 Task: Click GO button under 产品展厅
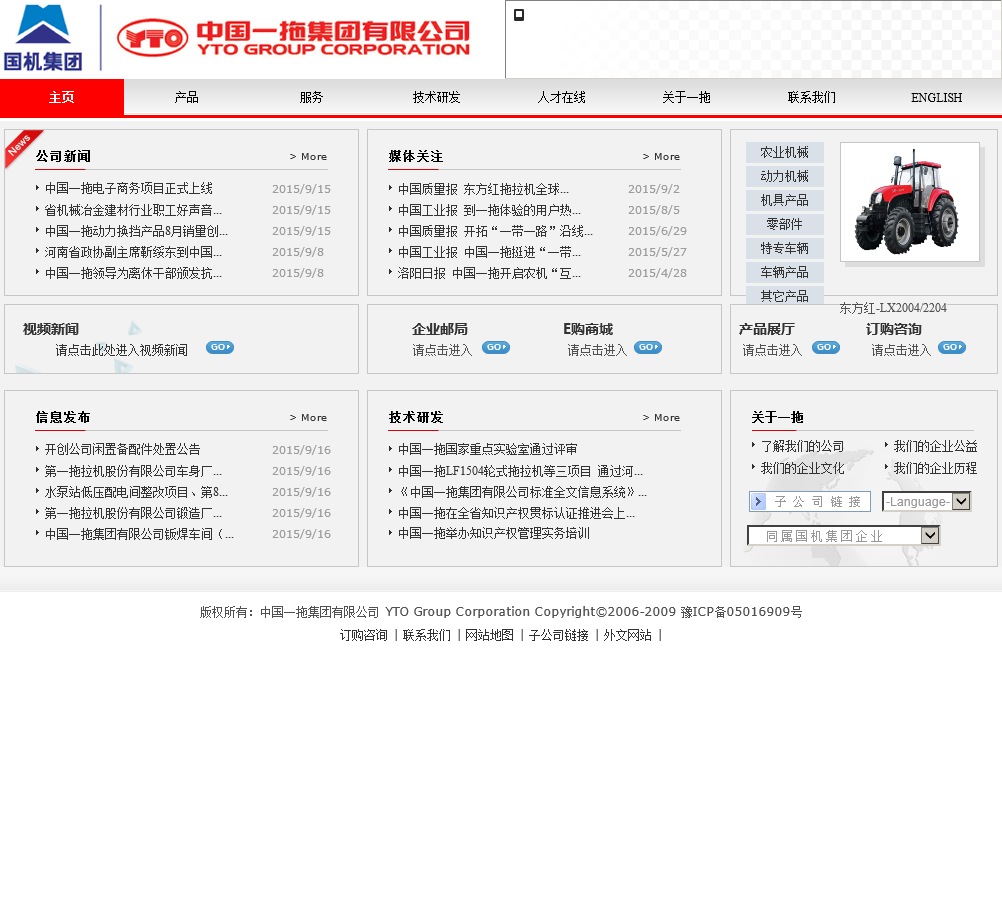click(826, 348)
